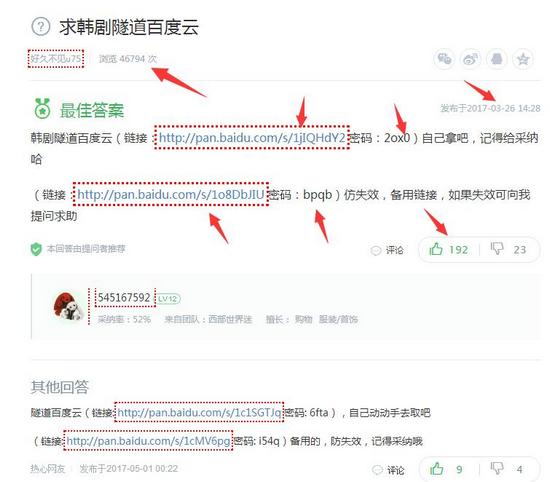Open comments on the best answer

[x=387, y=250]
